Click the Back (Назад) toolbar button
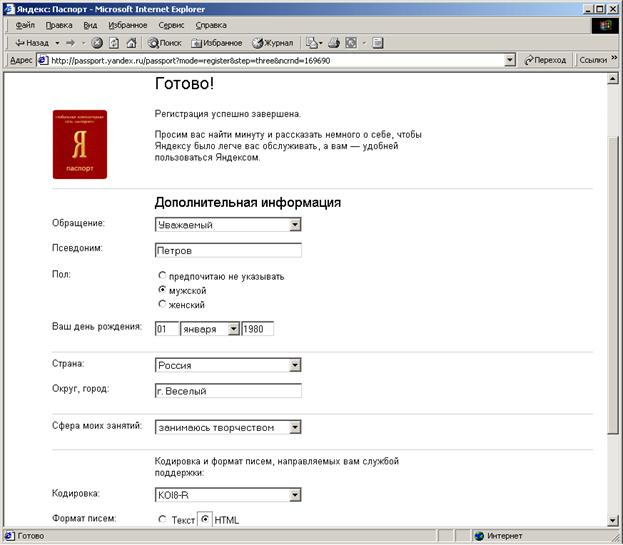Viewport: 623px width, 545px height. click(x=31, y=43)
